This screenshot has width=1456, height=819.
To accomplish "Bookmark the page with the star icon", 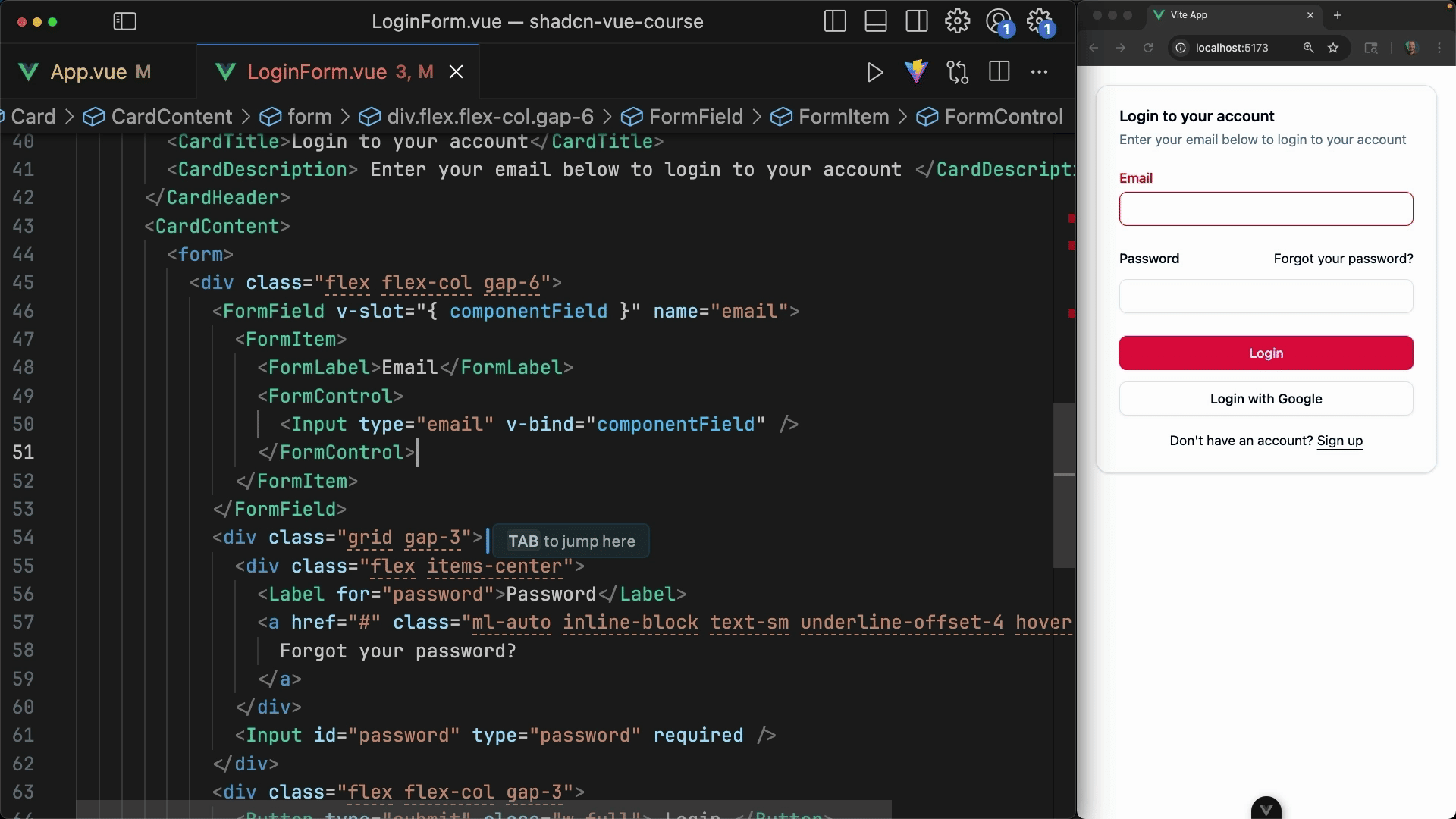I will pyautogui.click(x=1333, y=48).
